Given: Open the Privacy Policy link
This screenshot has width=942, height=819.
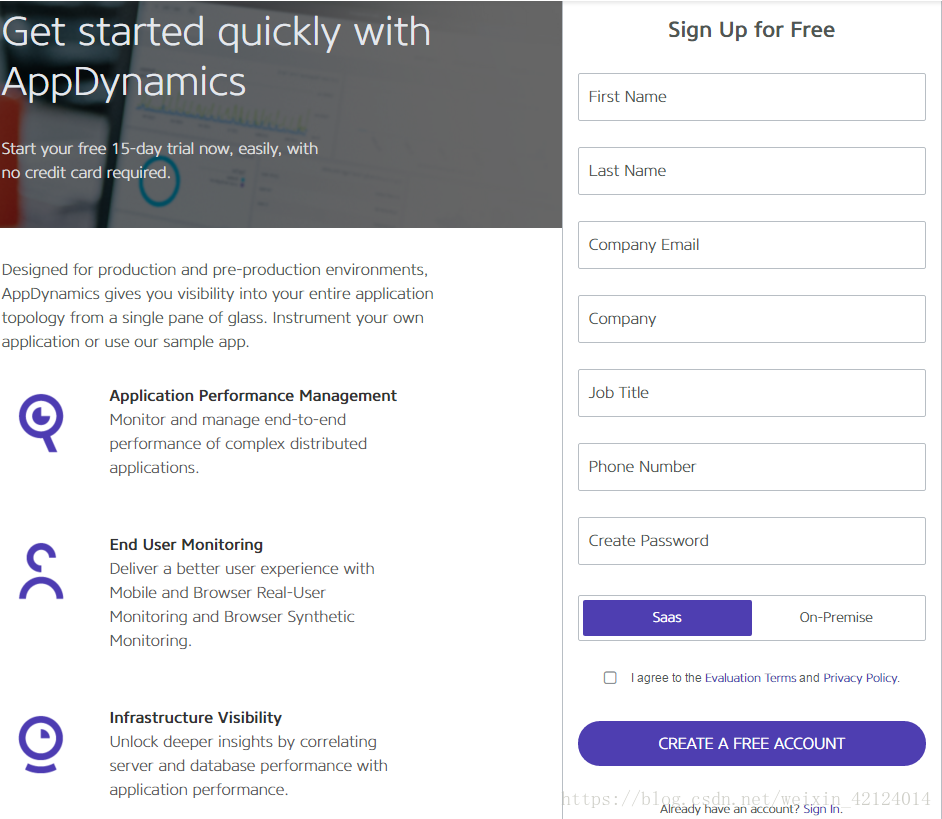Looking at the screenshot, I should point(860,678).
